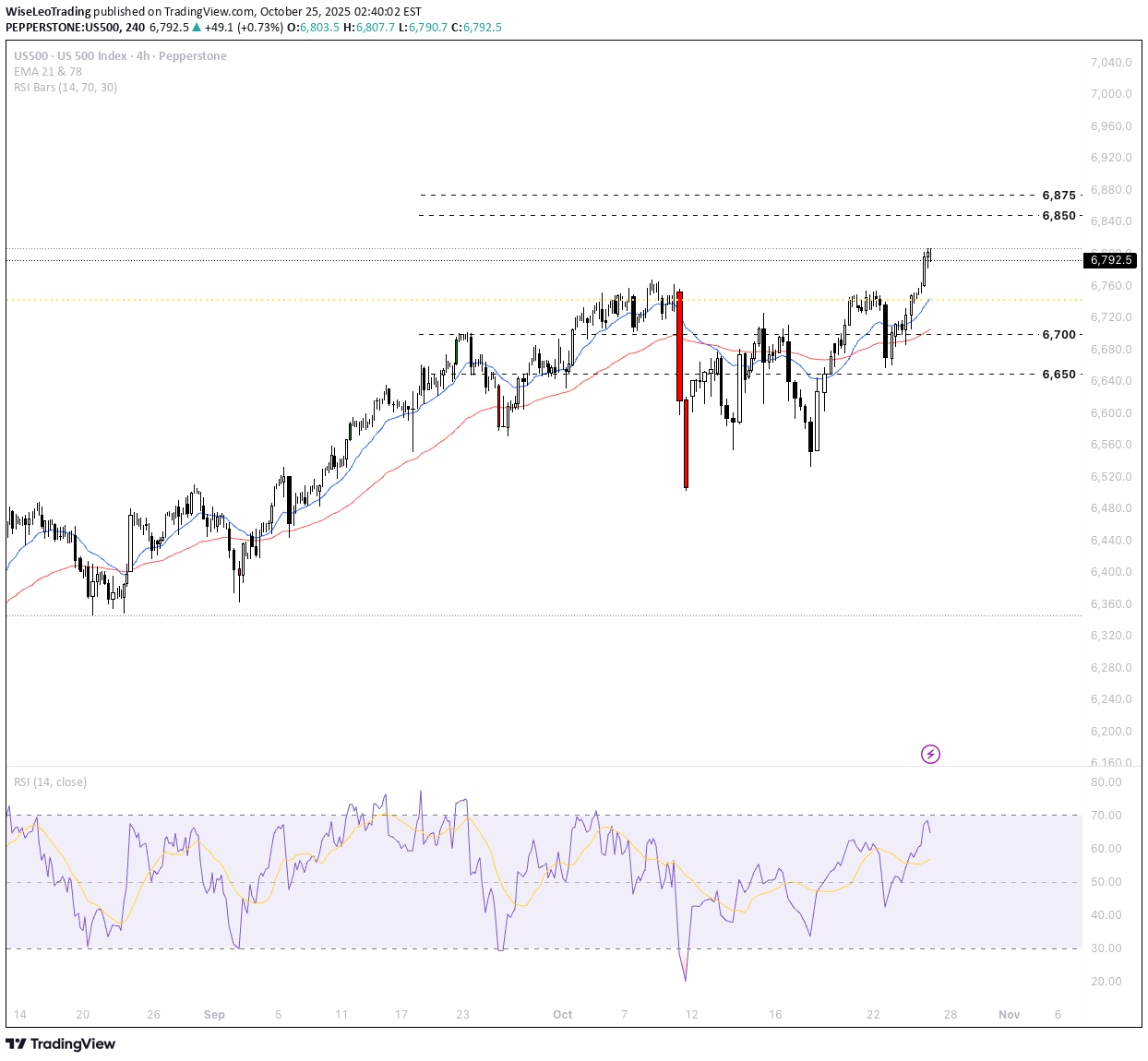This screenshot has width=1148, height=1061.
Task: Click the 6,850 price level label
Action: click(x=1057, y=216)
